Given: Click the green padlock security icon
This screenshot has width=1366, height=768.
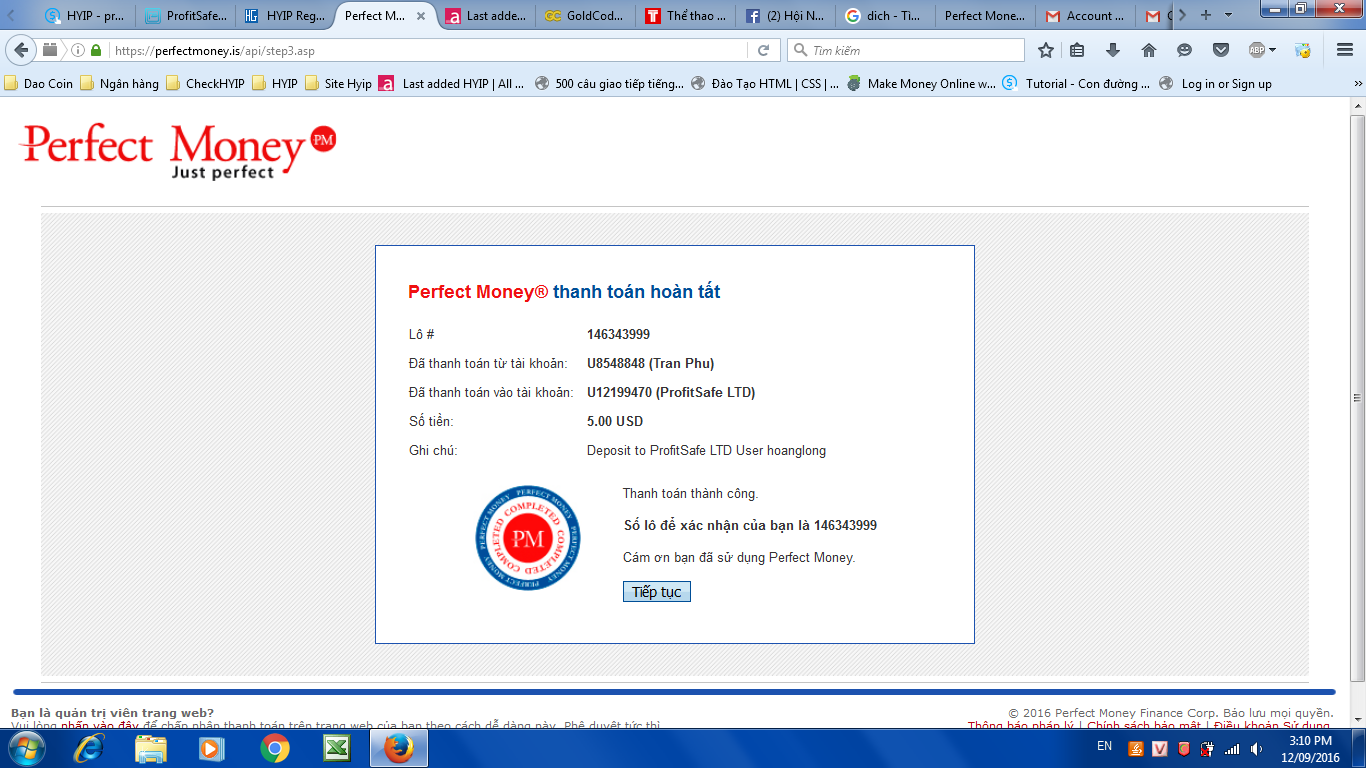Looking at the screenshot, I should 96,50.
